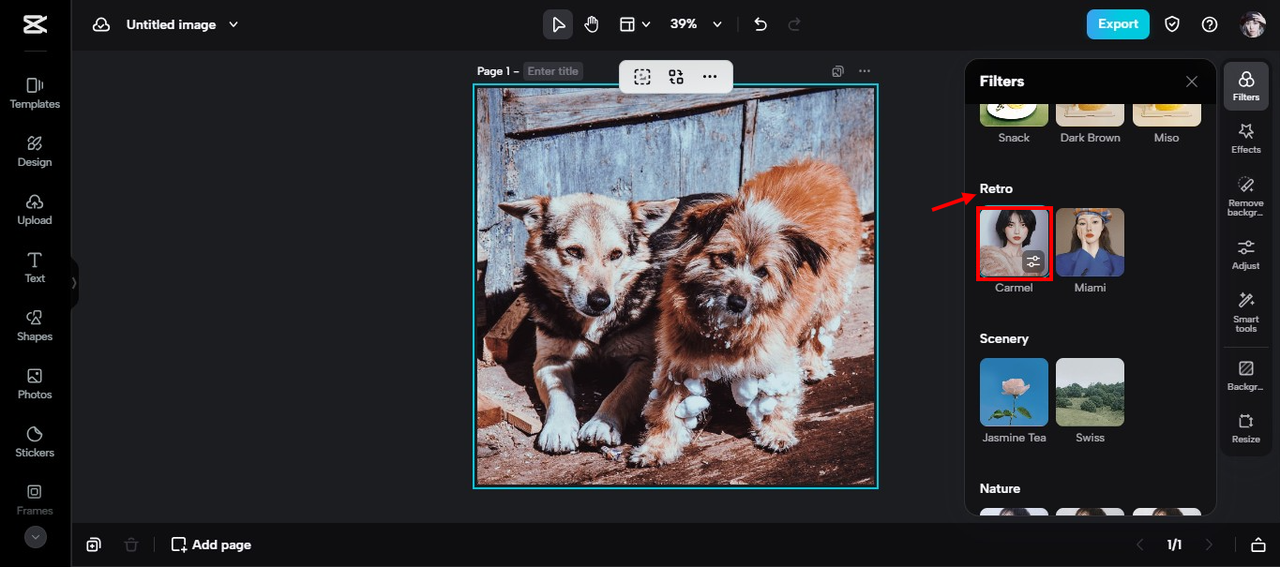Open the Shapes sidebar panel

click(x=35, y=325)
